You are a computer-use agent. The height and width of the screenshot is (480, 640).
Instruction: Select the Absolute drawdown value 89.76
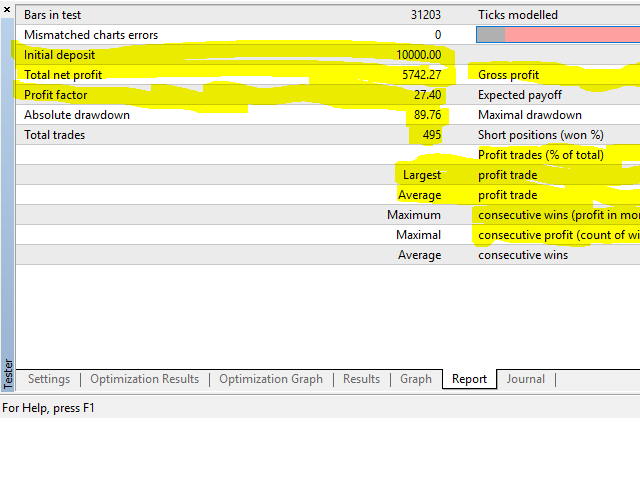tap(427, 115)
